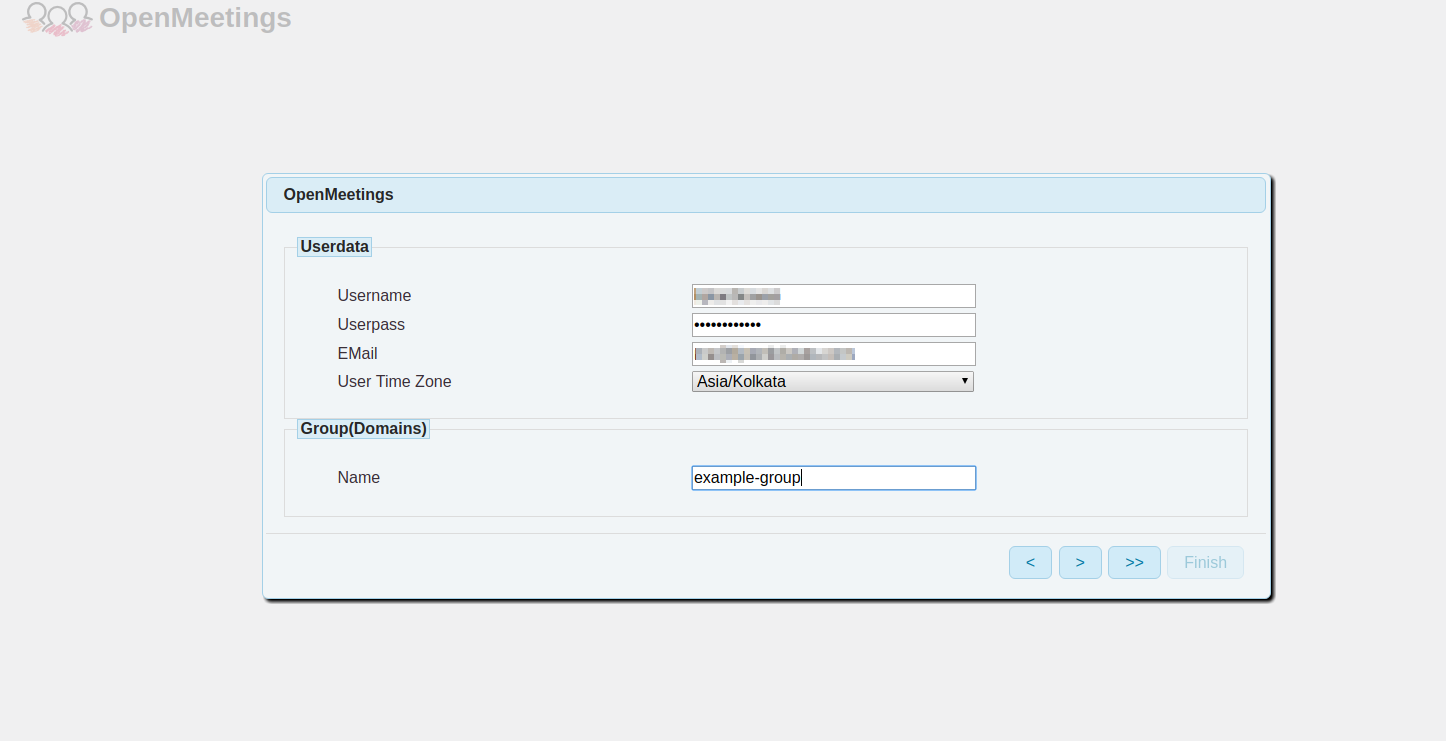Focus the Userpass password field
The height and width of the screenshot is (741, 1446).
pyautogui.click(x=833, y=325)
